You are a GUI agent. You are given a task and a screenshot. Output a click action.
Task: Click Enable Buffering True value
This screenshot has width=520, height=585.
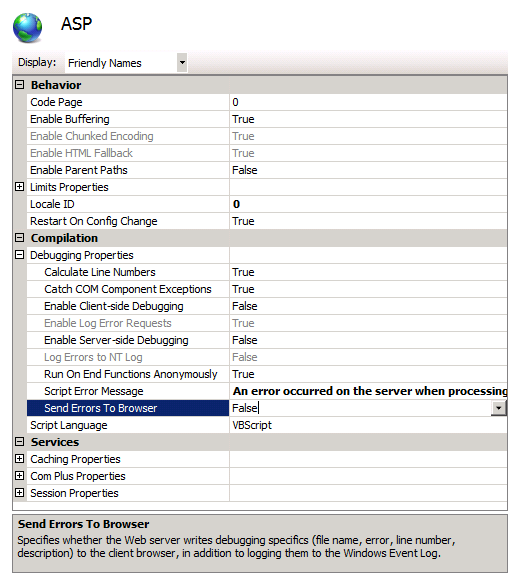click(368, 119)
